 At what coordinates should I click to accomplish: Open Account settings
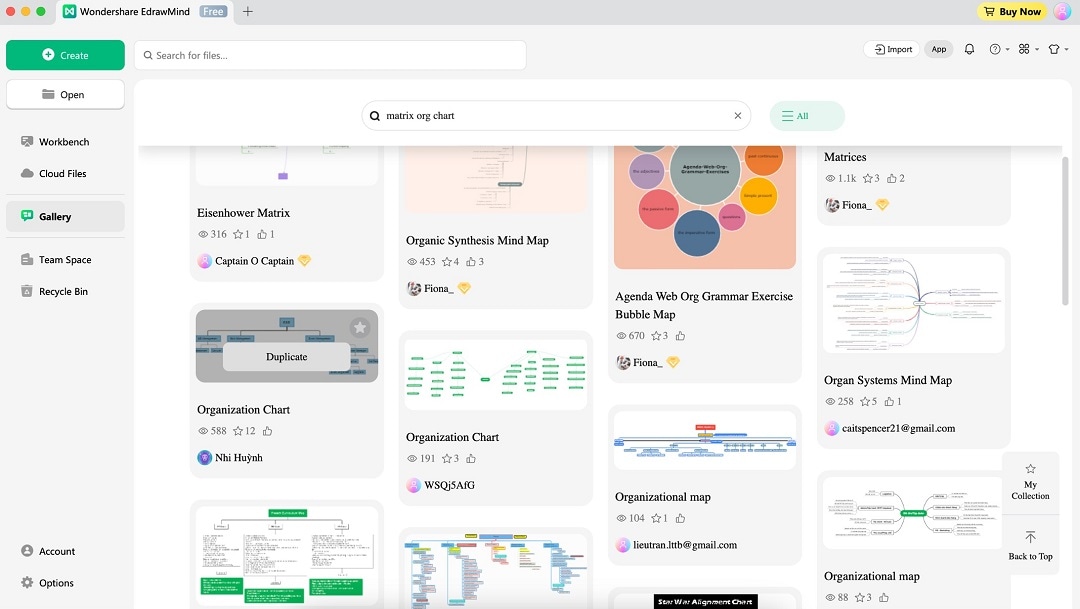point(48,551)
